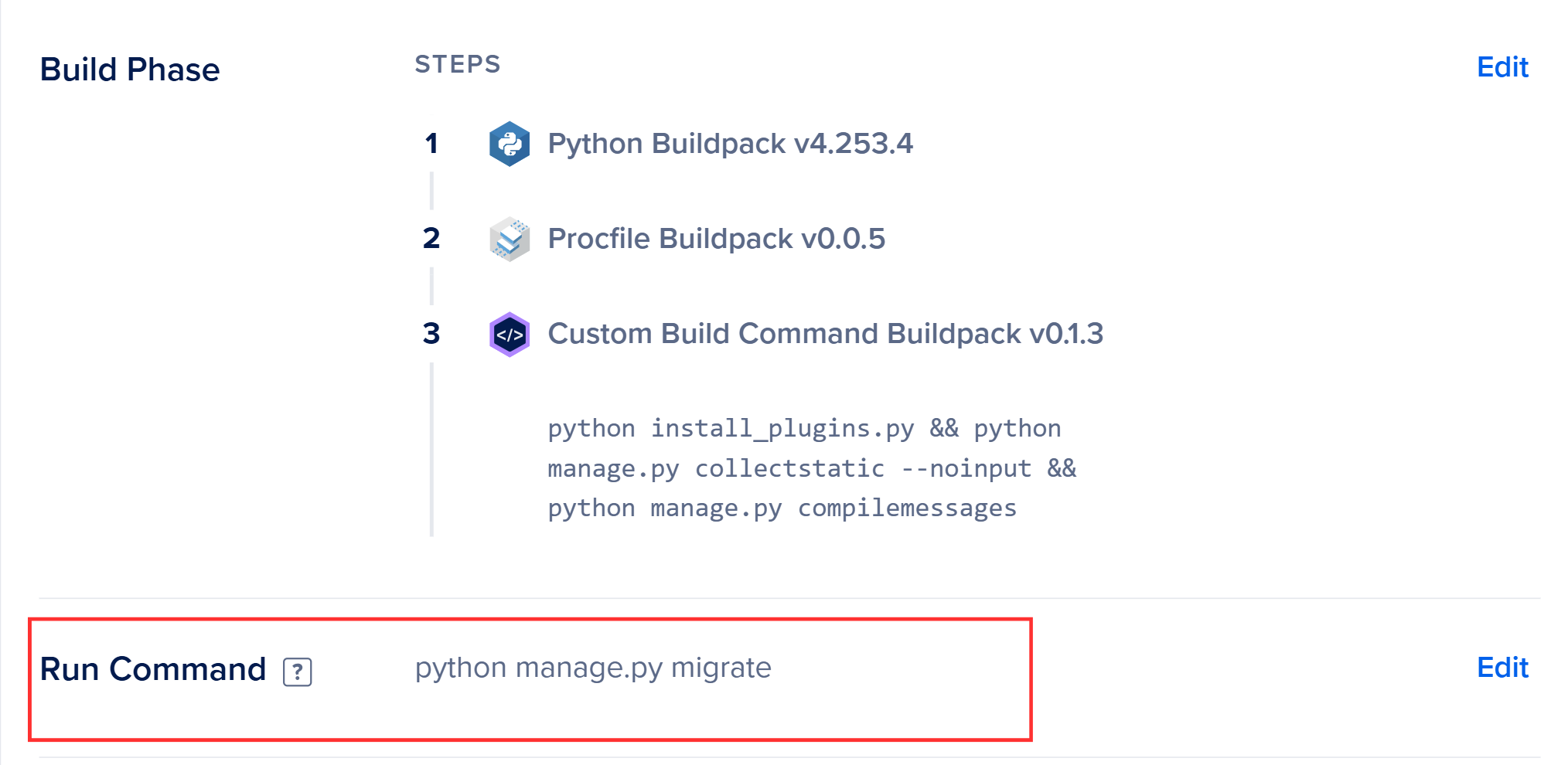
Task: Click the Build Phase heading
Action: coord(130,70)
